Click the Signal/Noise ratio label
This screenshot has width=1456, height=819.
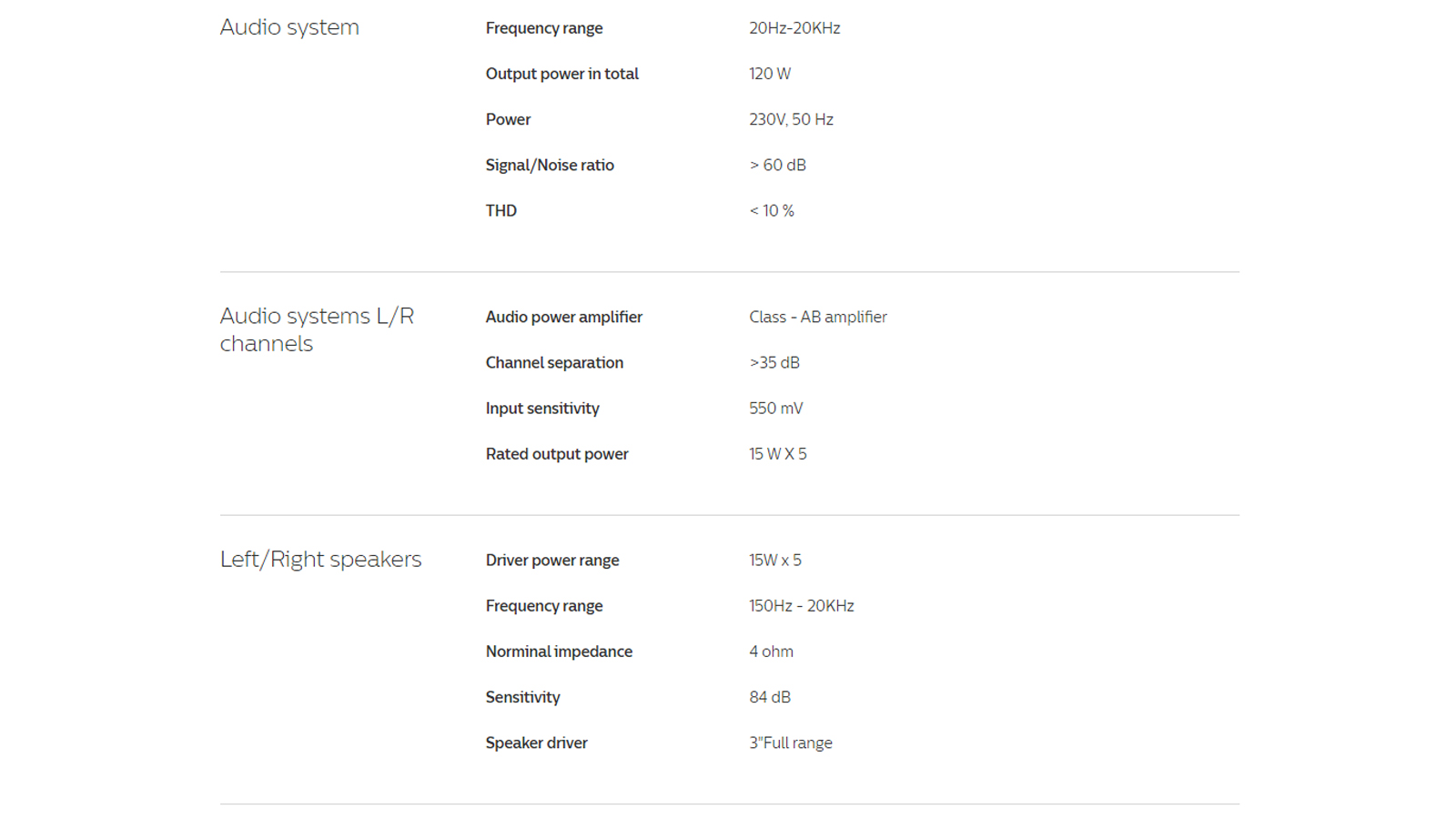[550, 165]
